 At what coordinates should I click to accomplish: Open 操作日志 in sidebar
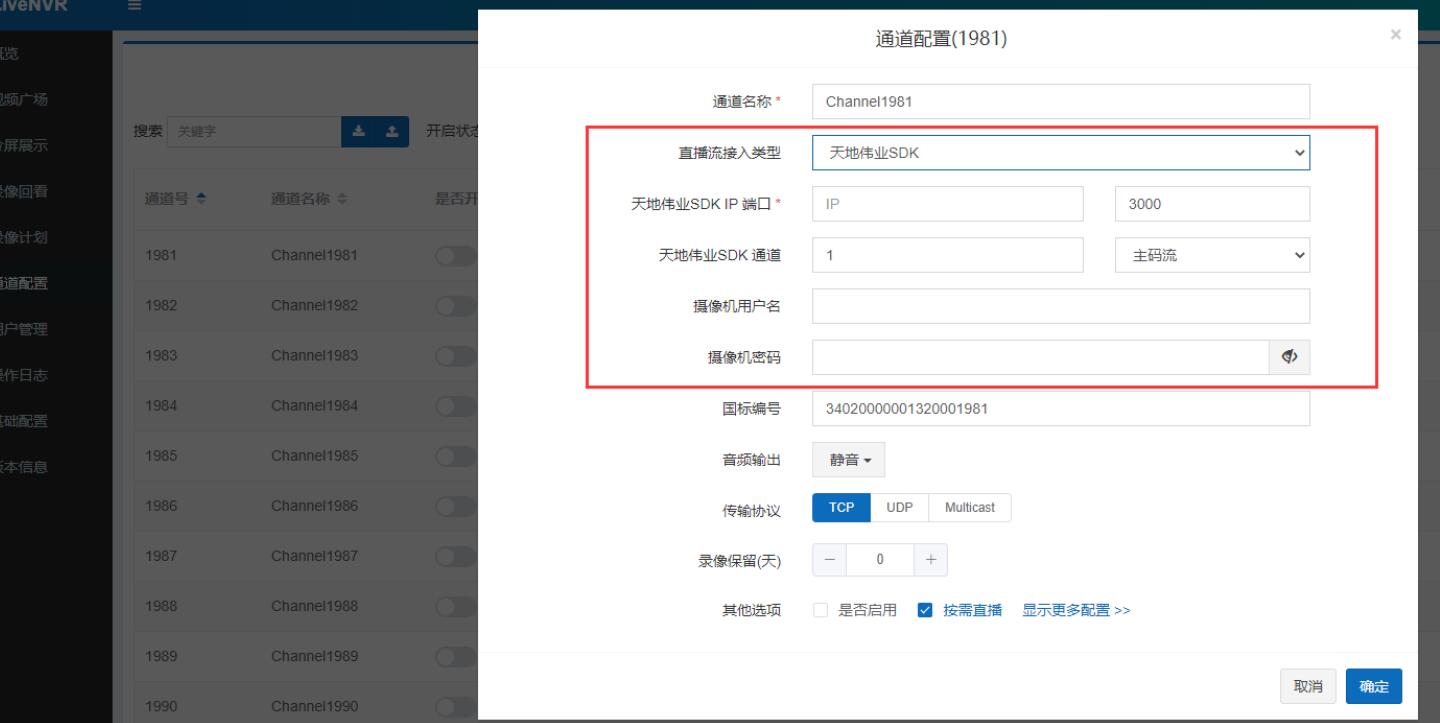[22, 375]
